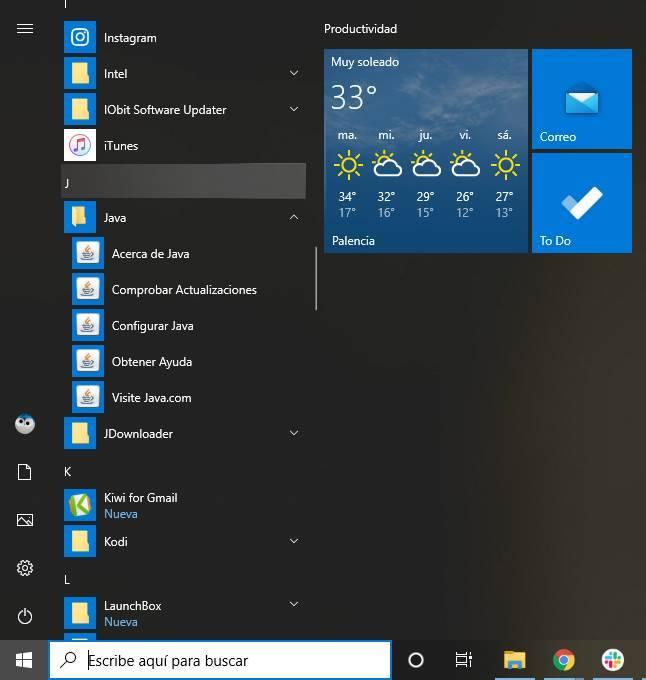The width and height of the screenshot is (646, 680).
Task: Click the Windows Start button
Action: pos(24,660)
